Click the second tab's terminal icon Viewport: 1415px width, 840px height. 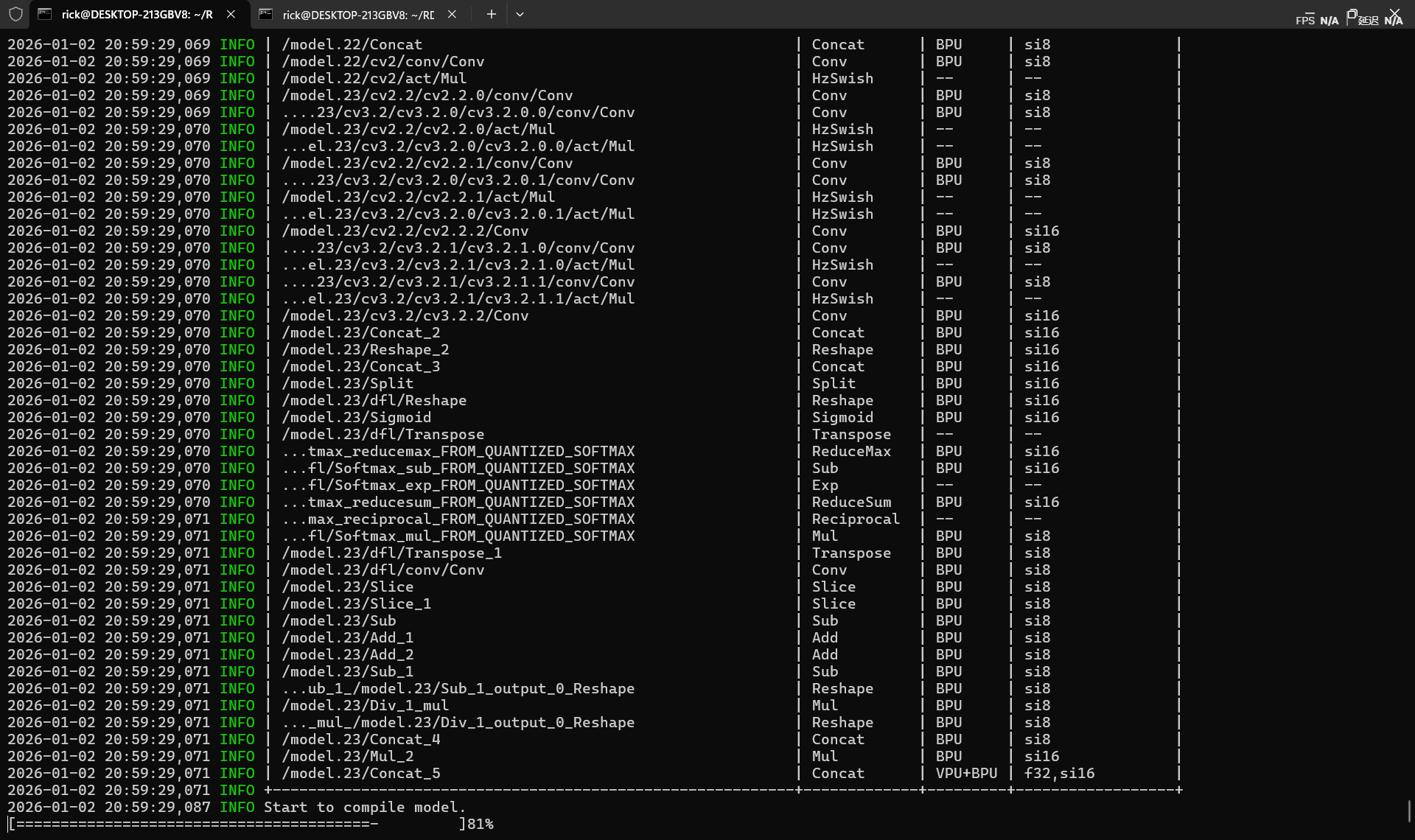(x=266, y=14)
